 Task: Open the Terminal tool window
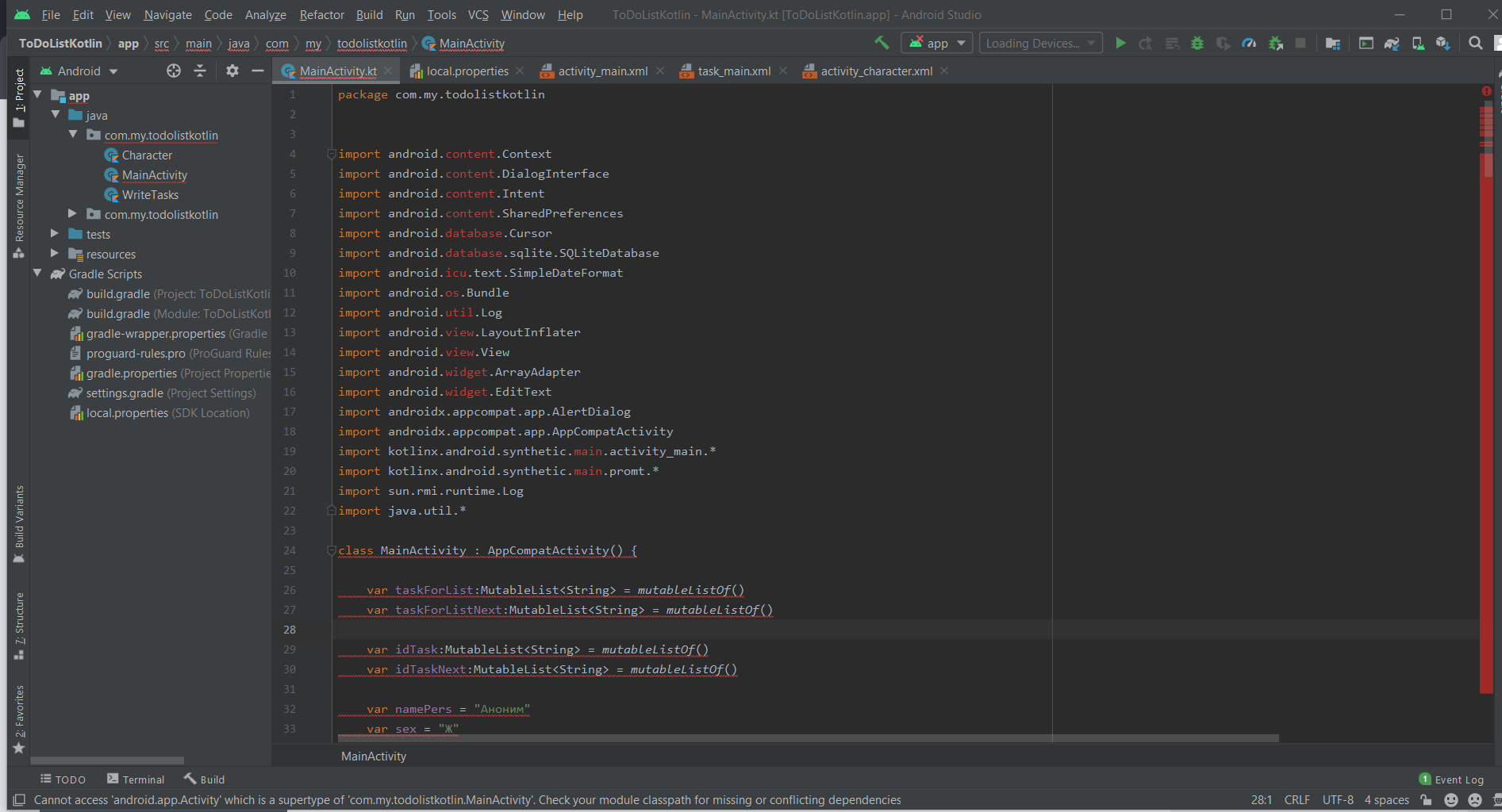click(x=135, y=779)
